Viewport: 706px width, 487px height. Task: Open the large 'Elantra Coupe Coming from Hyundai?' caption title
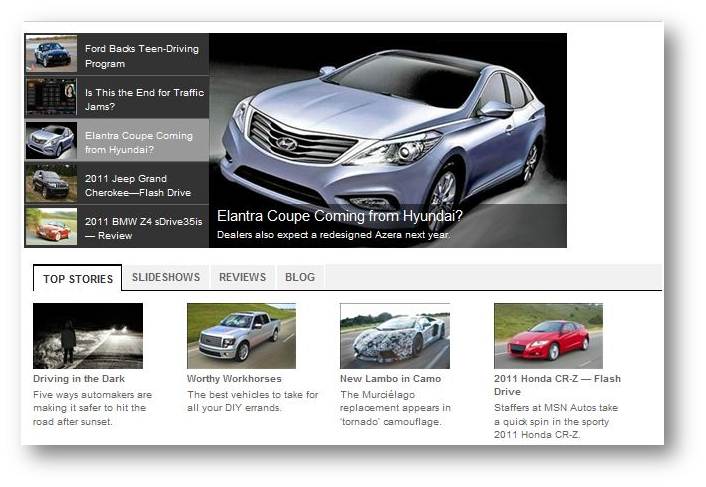point(339,216)
